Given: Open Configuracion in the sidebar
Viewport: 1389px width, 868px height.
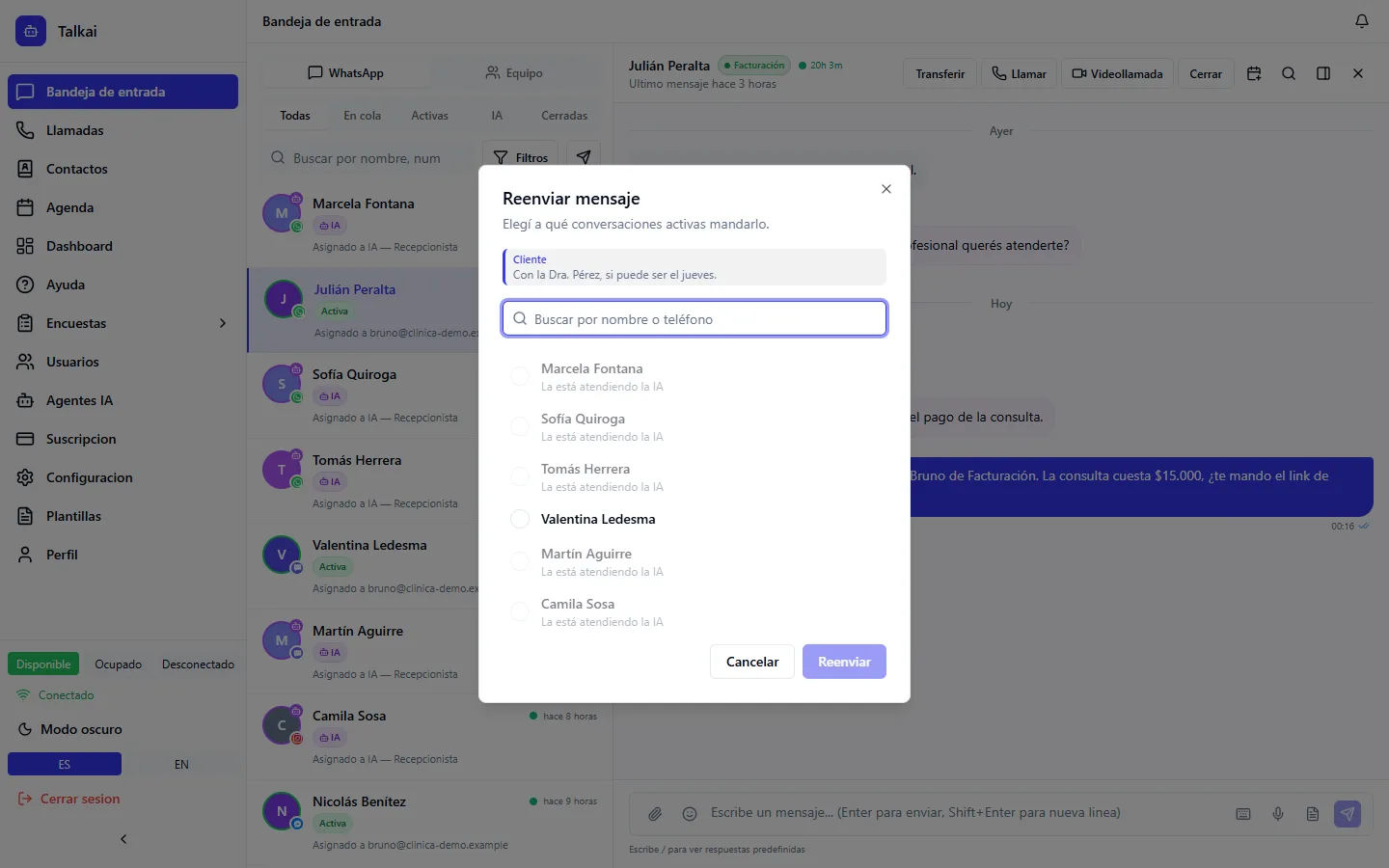Looking at the screenshot, I should click(x=123, y=477).
